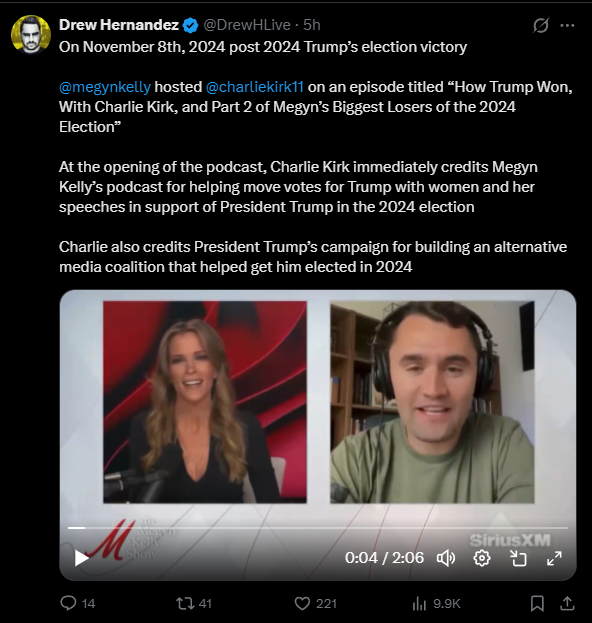Like the post with heart icon

302,604
